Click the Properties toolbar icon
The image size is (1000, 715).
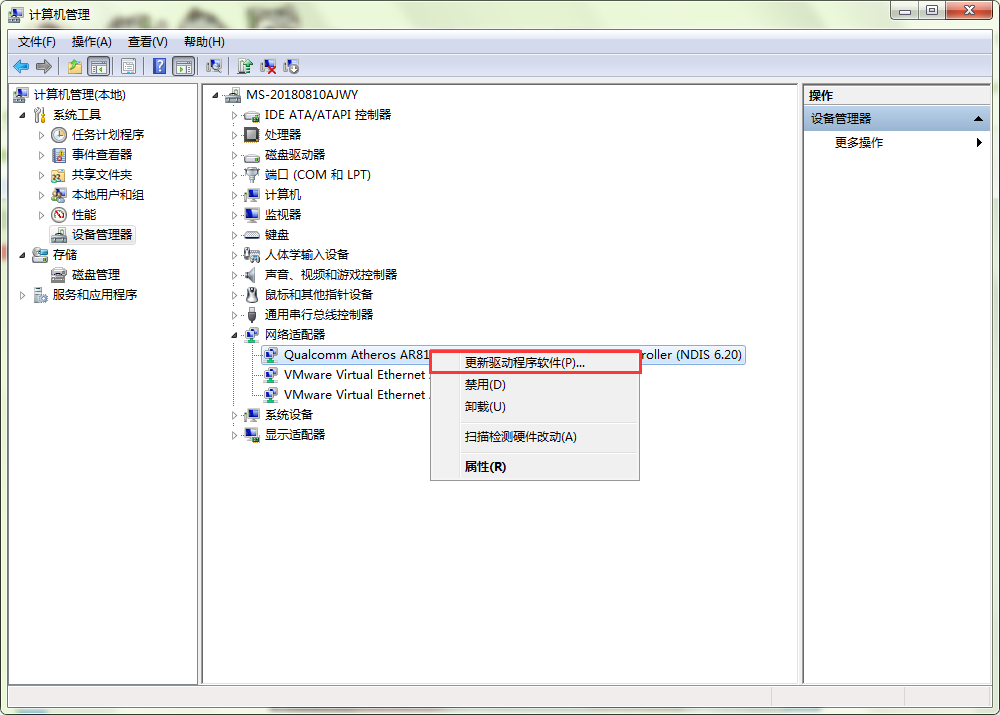pos(128,66)
